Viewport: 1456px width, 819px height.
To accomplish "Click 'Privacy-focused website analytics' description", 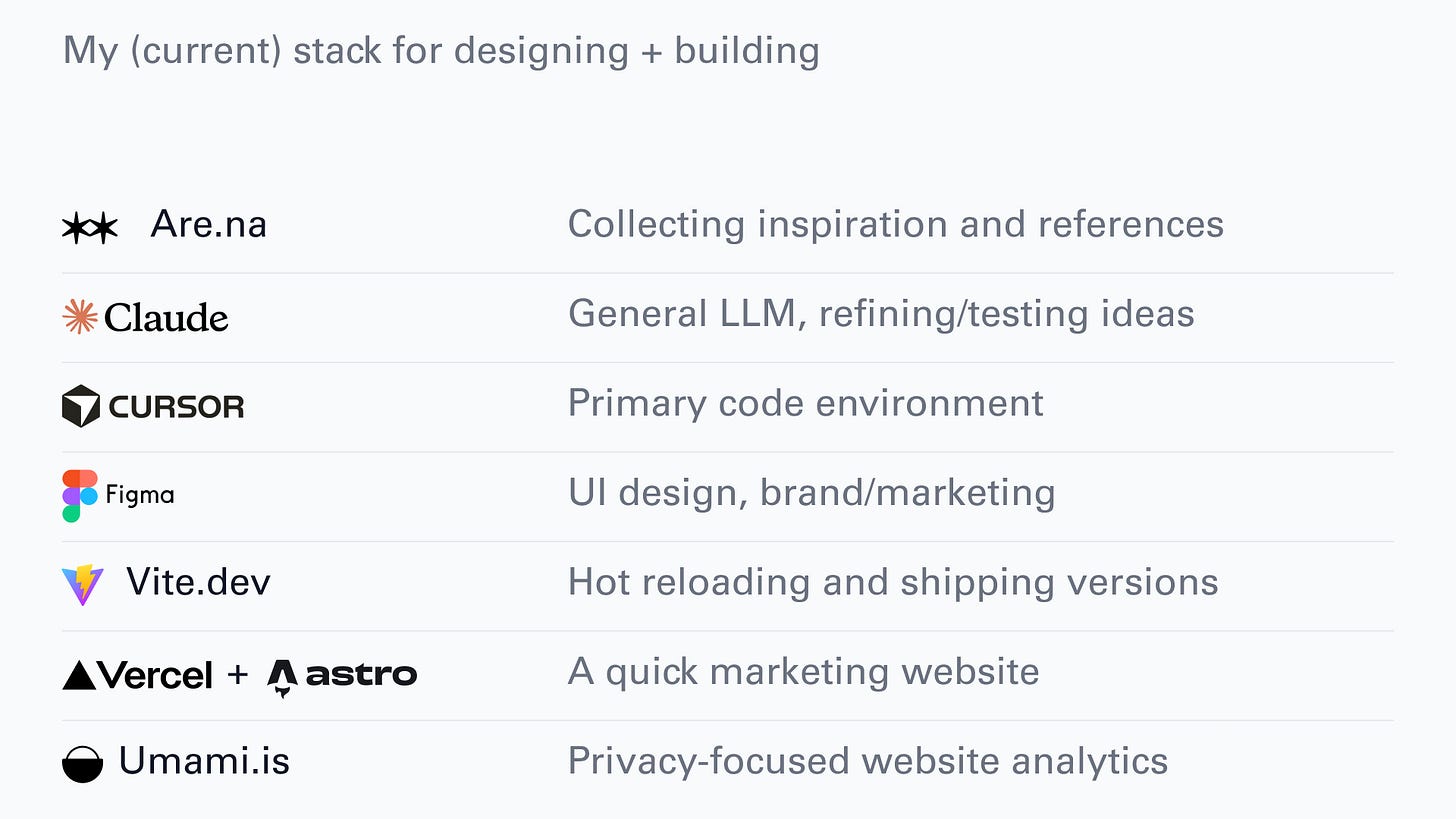I will [868, 761].
